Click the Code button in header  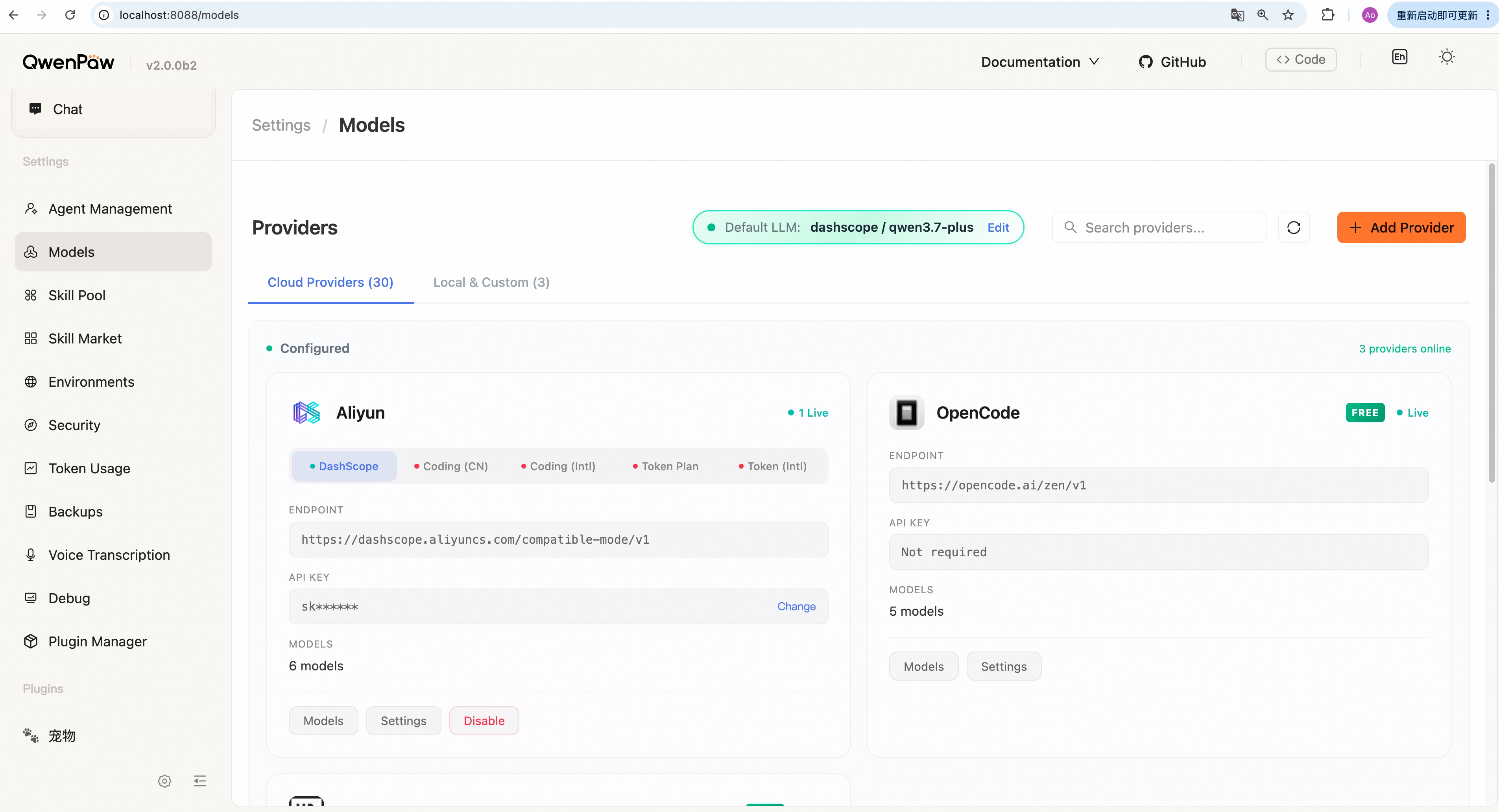point(1301,59)
